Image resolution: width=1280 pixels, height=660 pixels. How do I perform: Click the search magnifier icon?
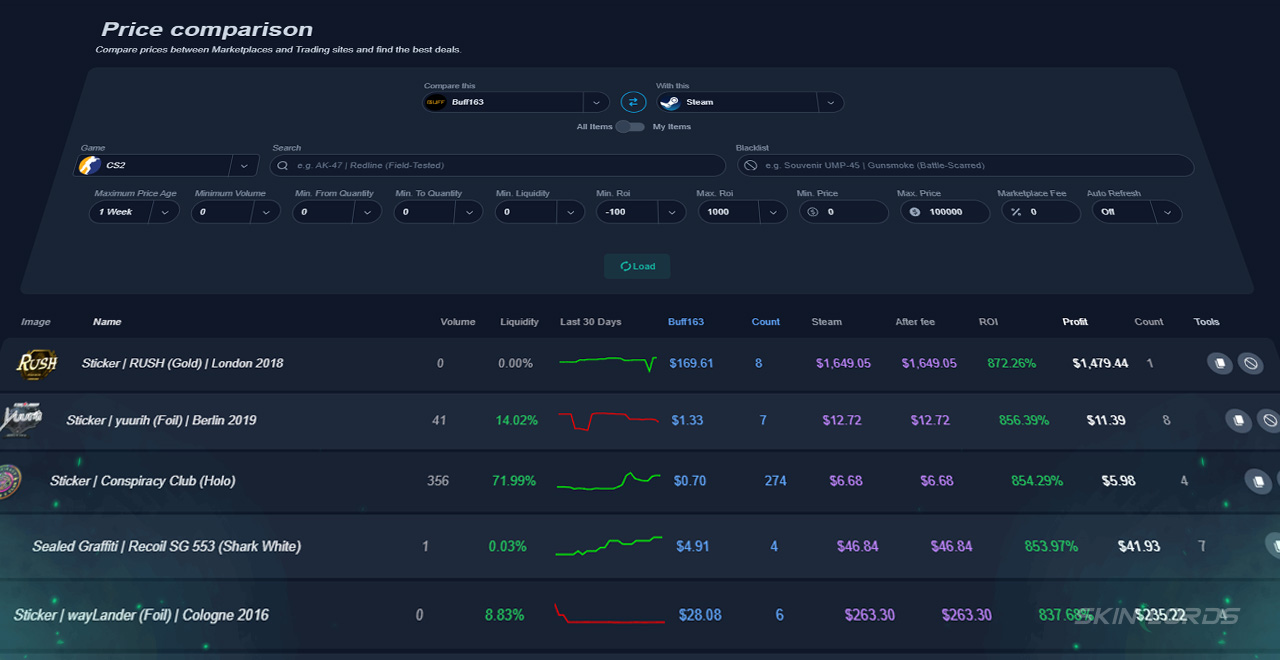pos(283,166)
